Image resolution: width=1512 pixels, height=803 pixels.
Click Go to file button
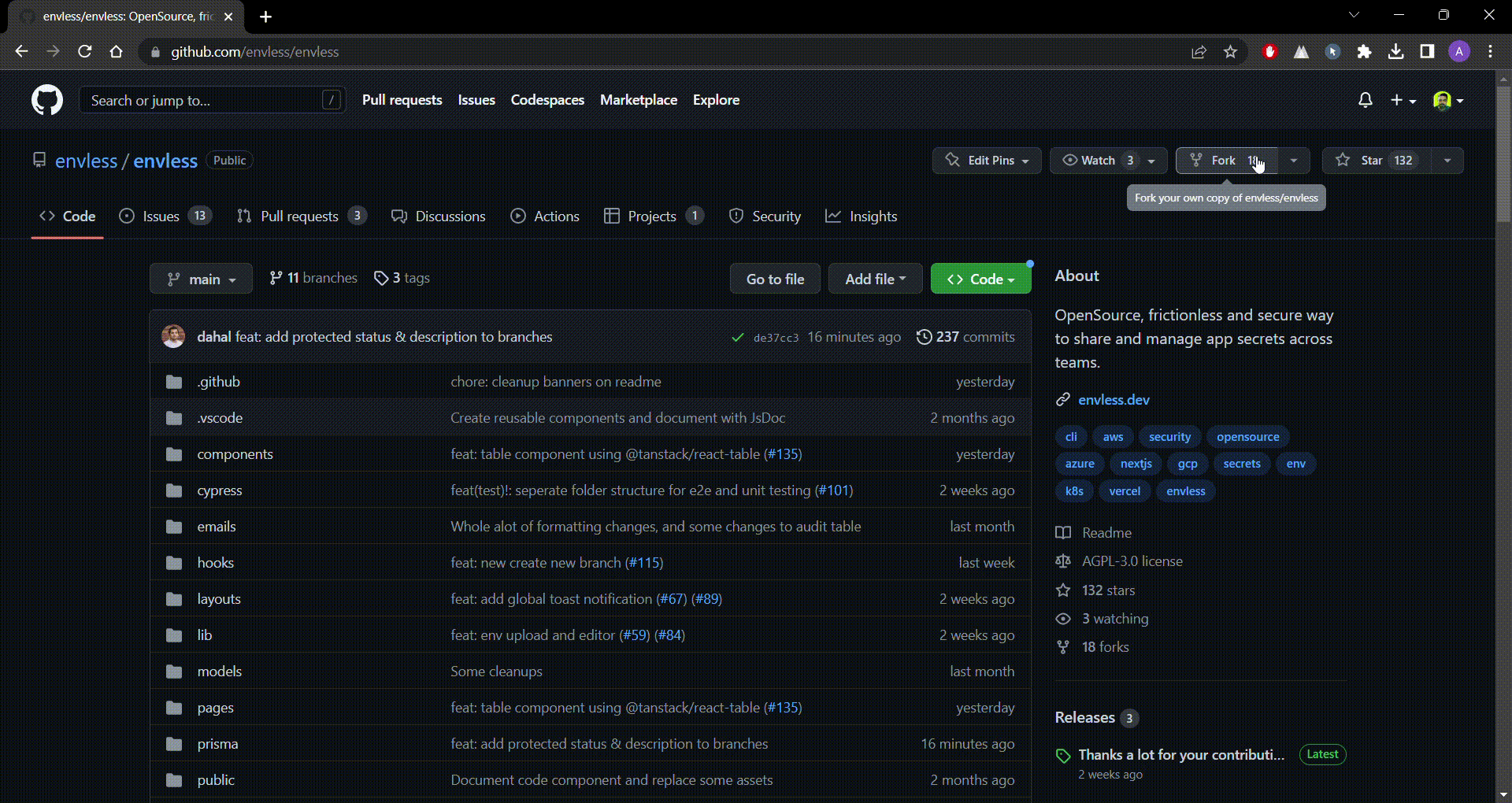click(x=775, y=279)
